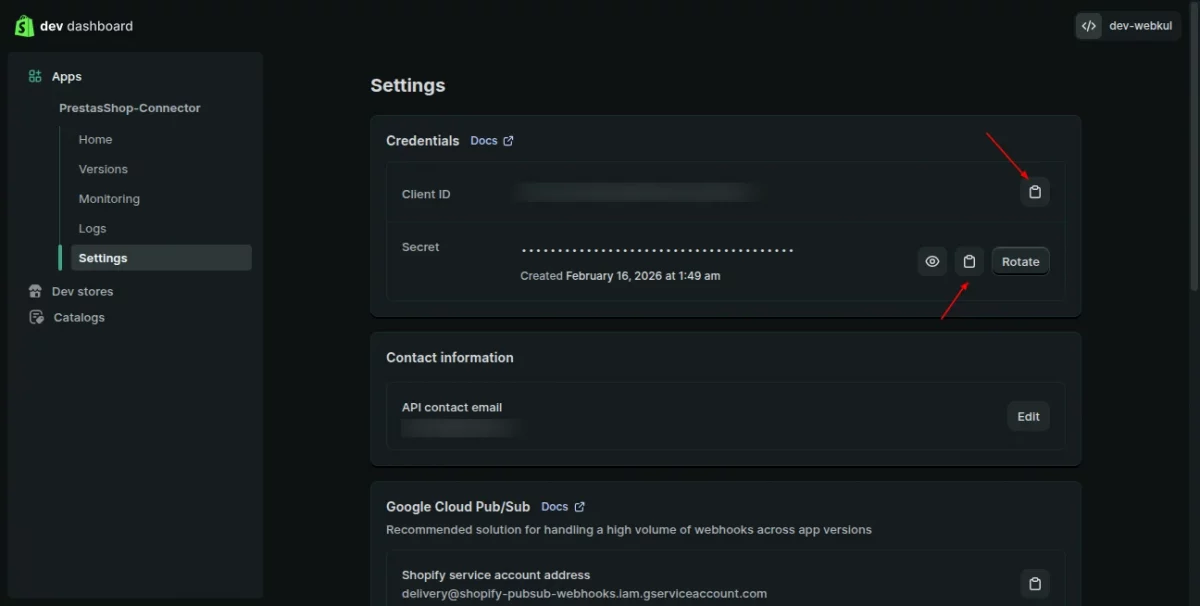The width and height of the screenshot is (1200, 606).
Task: Click the Shopify bag logo
Action: (24, 26)
